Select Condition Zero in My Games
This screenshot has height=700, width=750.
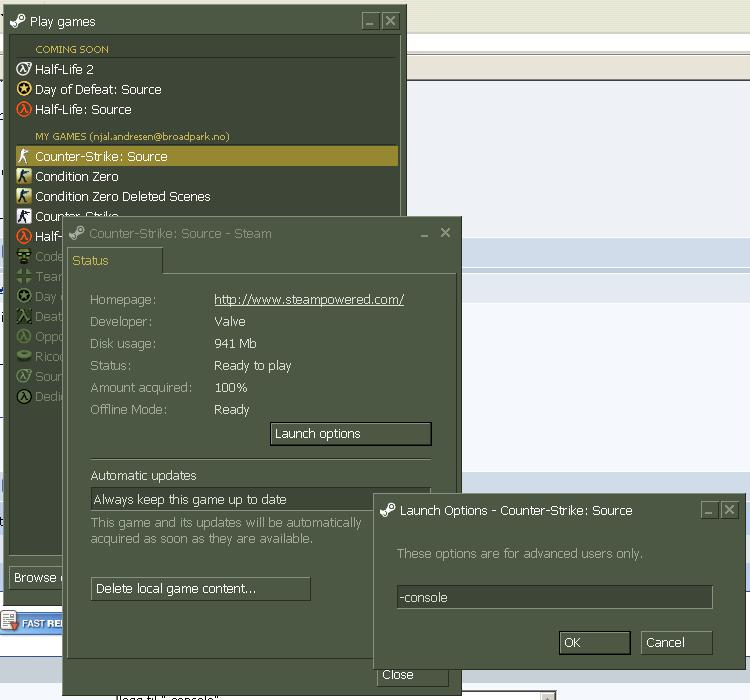(x=207, y=176)
